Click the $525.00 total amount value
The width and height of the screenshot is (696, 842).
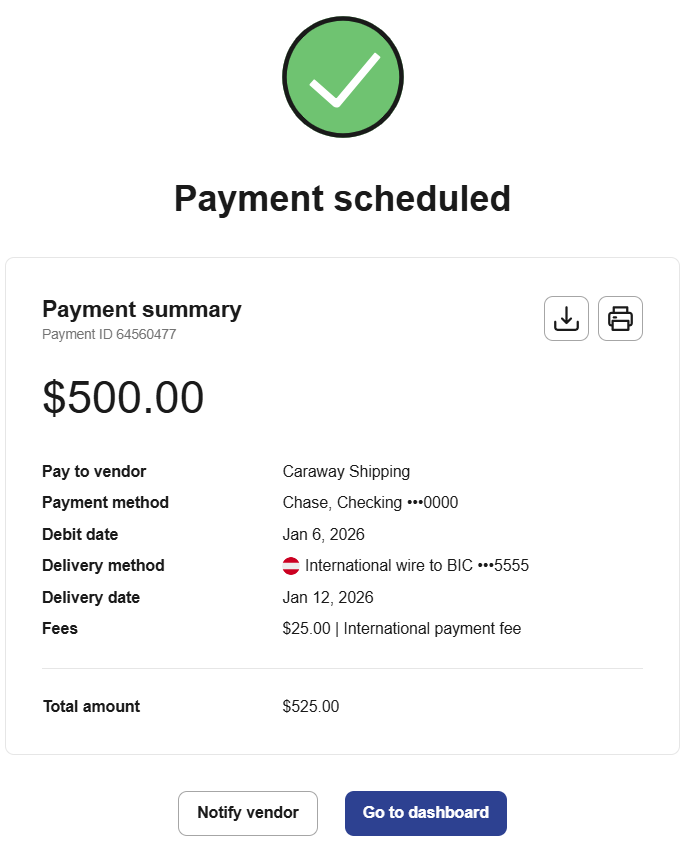pyautogui.click(x=311, y=706)
